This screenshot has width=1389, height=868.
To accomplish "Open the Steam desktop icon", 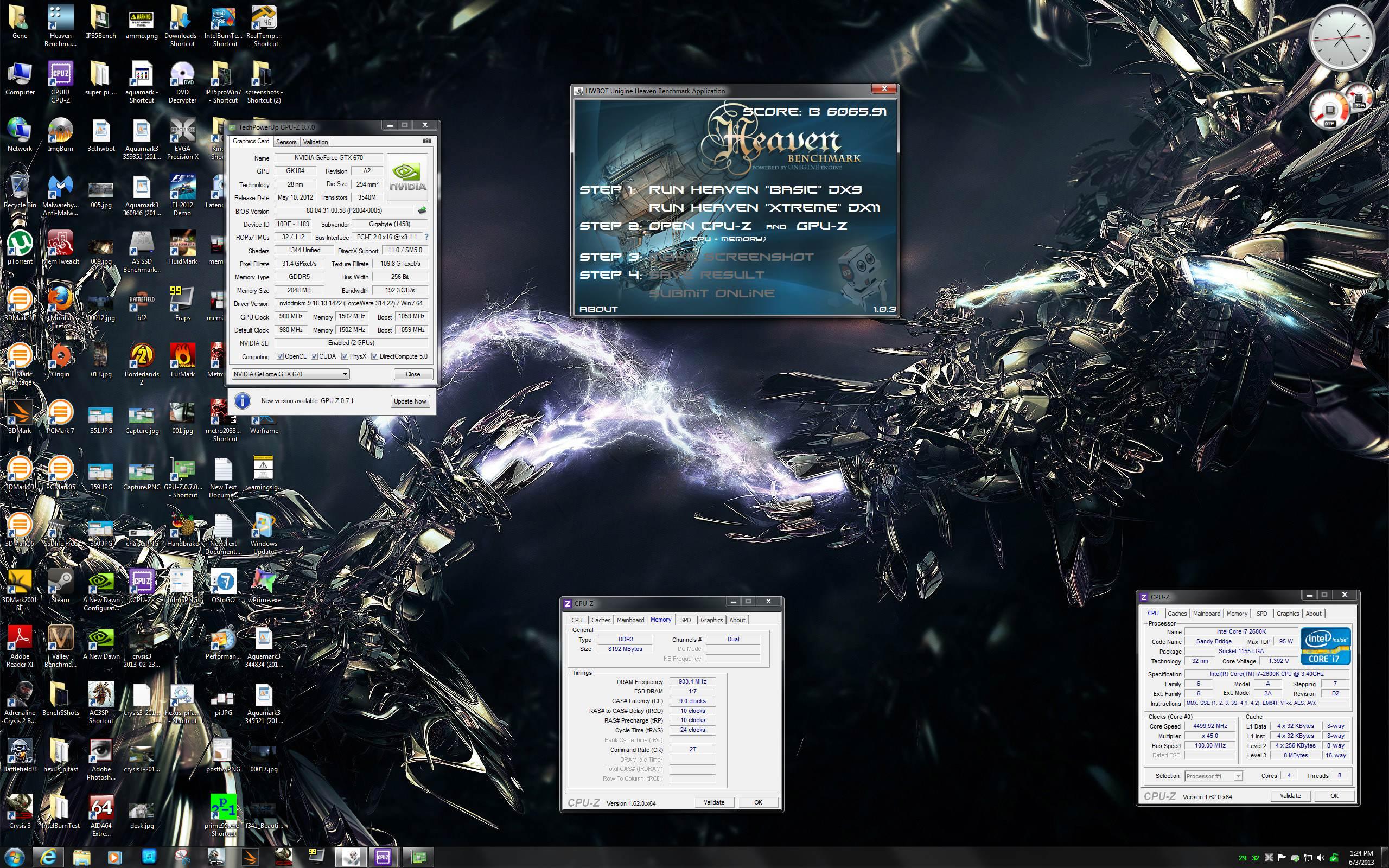I will [60, 586].
